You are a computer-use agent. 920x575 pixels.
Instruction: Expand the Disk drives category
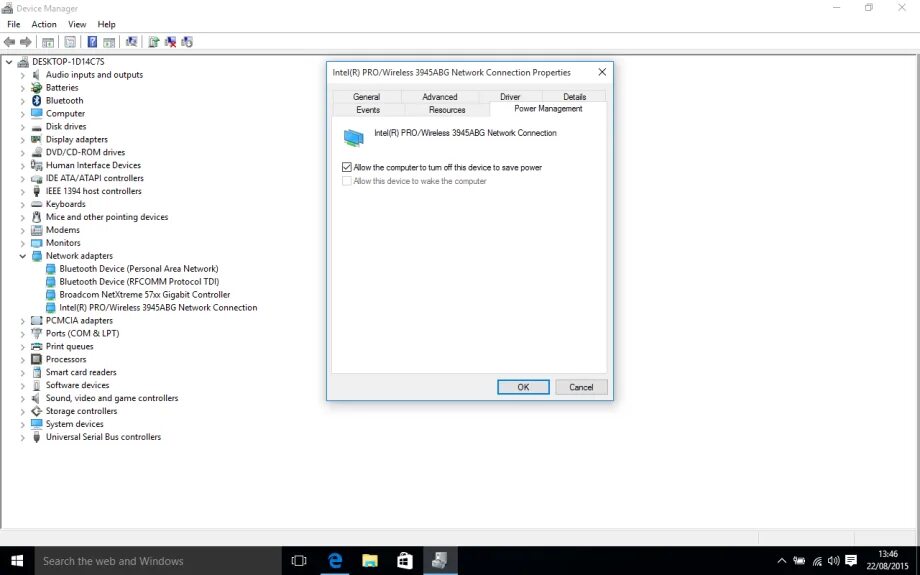click(22, 127)
